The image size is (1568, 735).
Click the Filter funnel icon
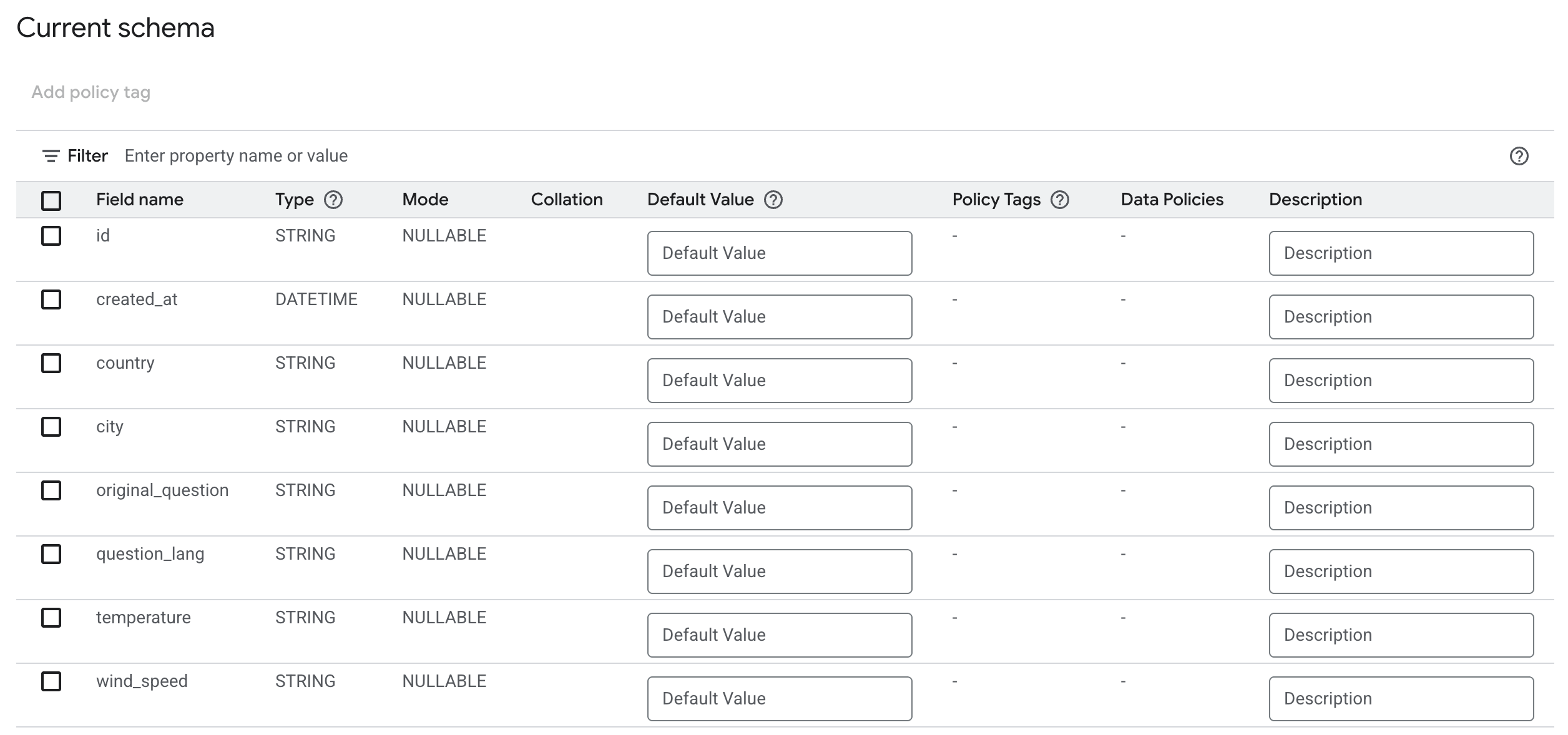(51, 155)
